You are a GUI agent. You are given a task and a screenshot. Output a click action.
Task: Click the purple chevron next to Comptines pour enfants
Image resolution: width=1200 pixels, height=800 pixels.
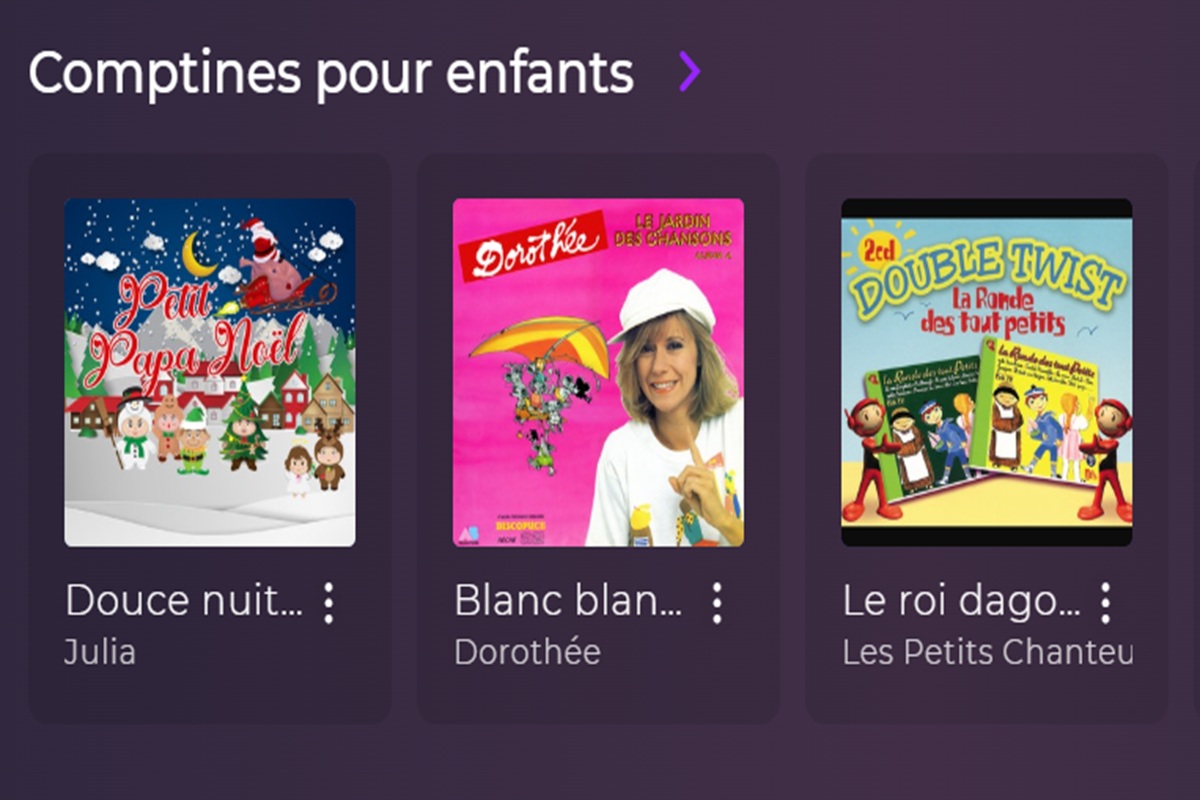[688, 72]
